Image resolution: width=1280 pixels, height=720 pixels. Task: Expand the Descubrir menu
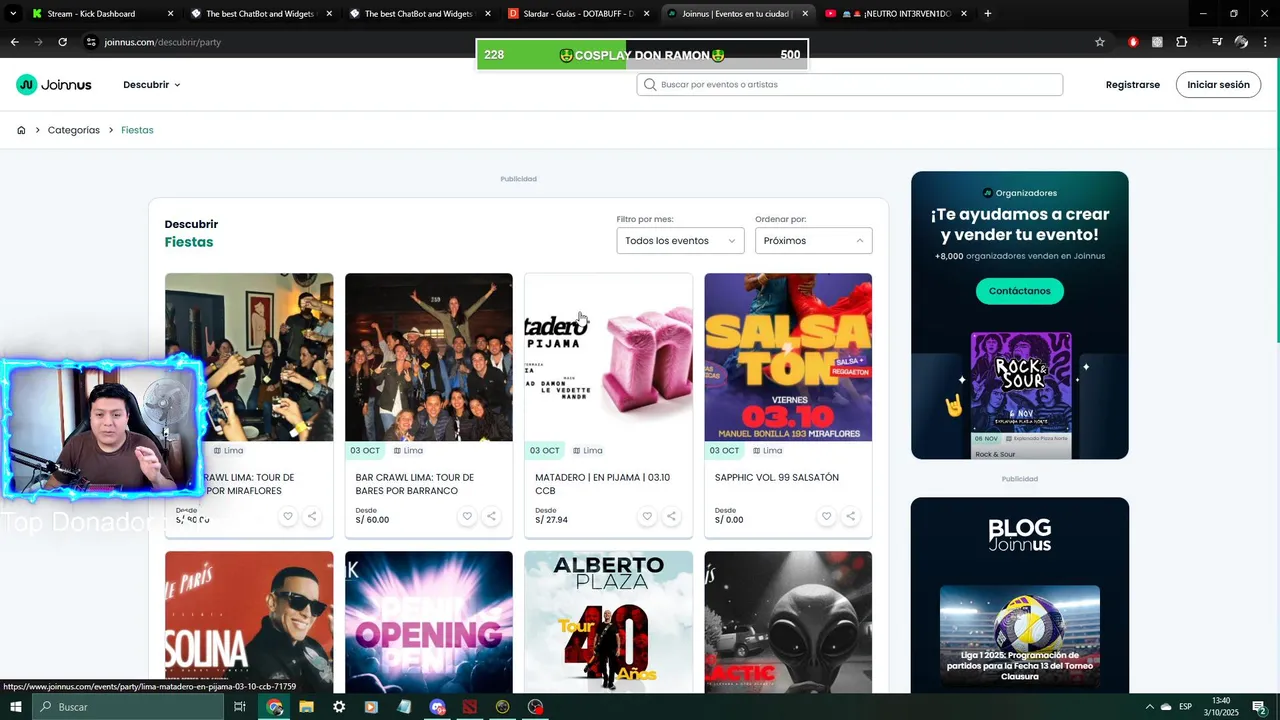pyautogui.click(x=152, y=85)
